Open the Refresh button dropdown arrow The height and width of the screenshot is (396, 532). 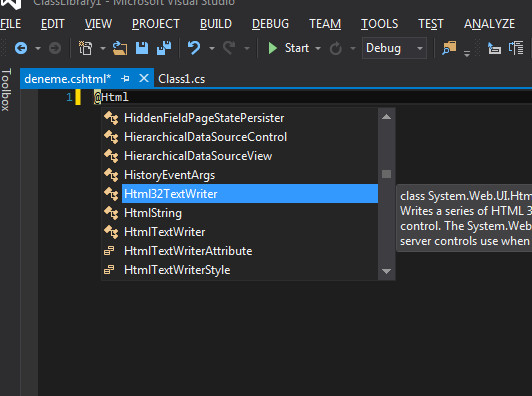353,49
